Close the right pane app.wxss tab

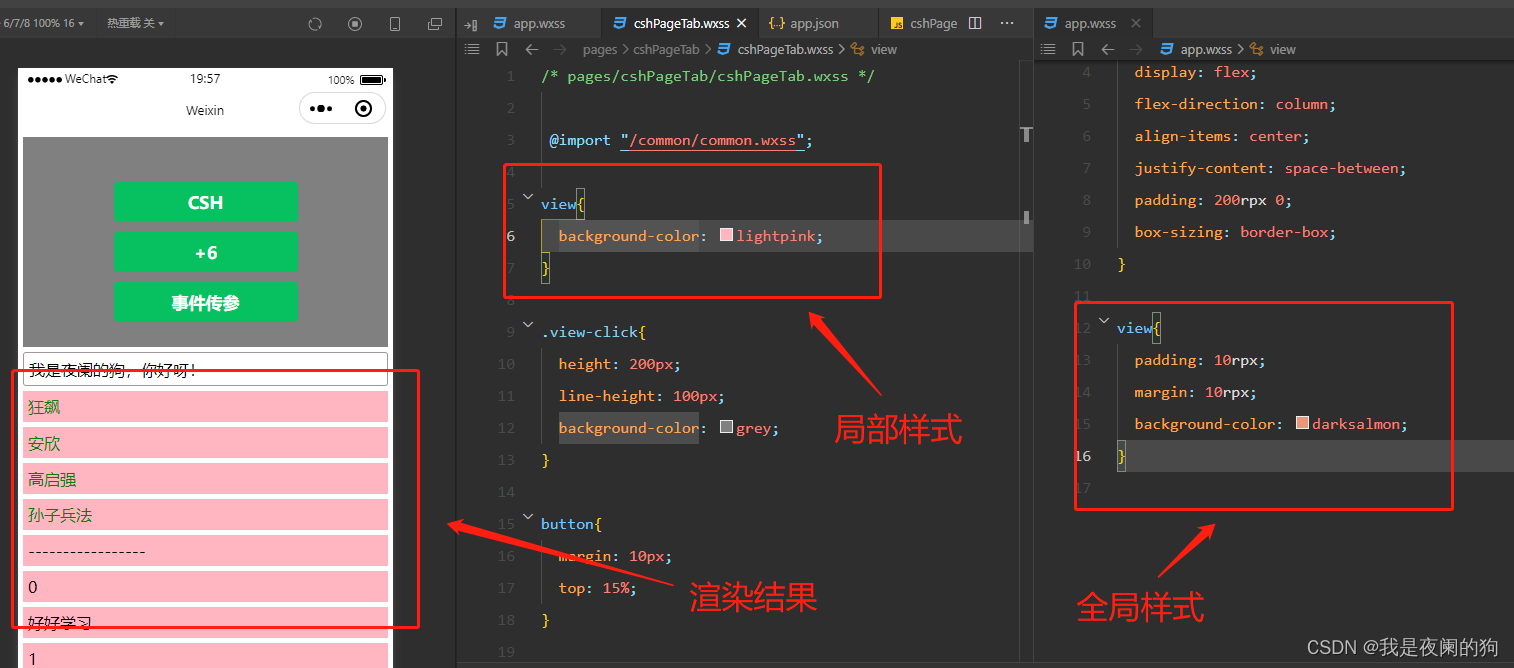coord(1137,23)
